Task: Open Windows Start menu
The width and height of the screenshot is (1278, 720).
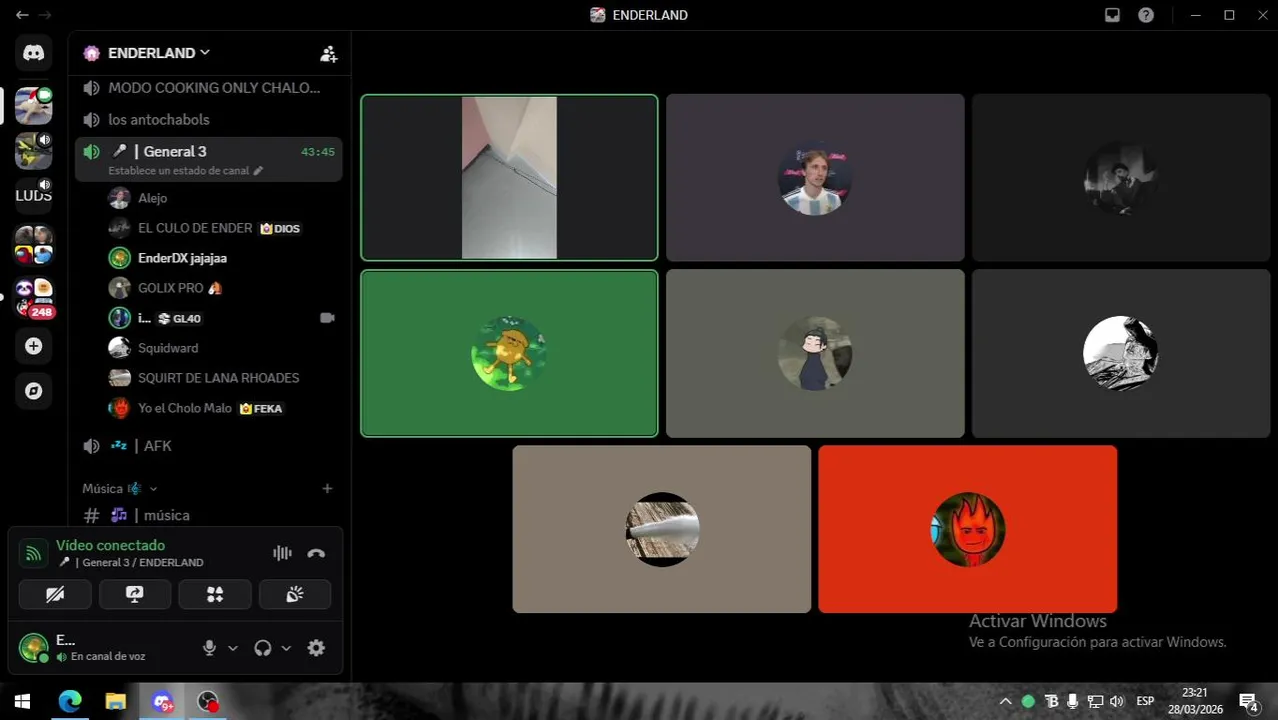Action: tap(22, 702)
